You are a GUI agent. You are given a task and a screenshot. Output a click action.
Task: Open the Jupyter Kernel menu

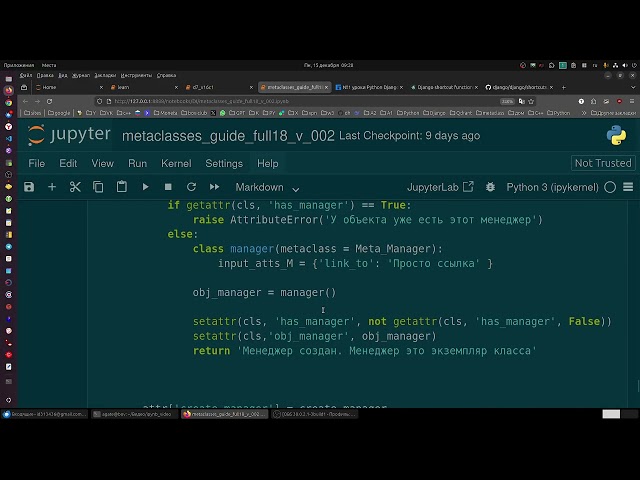[x=176, y=163]
